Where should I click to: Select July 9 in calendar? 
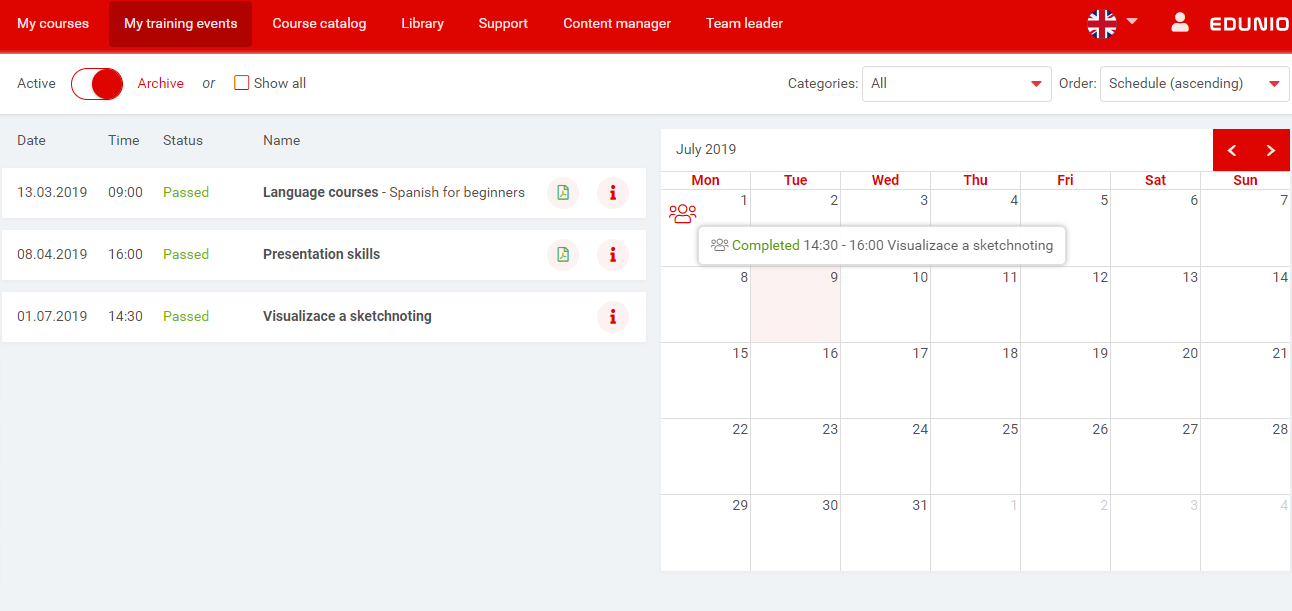coord(795,305)
